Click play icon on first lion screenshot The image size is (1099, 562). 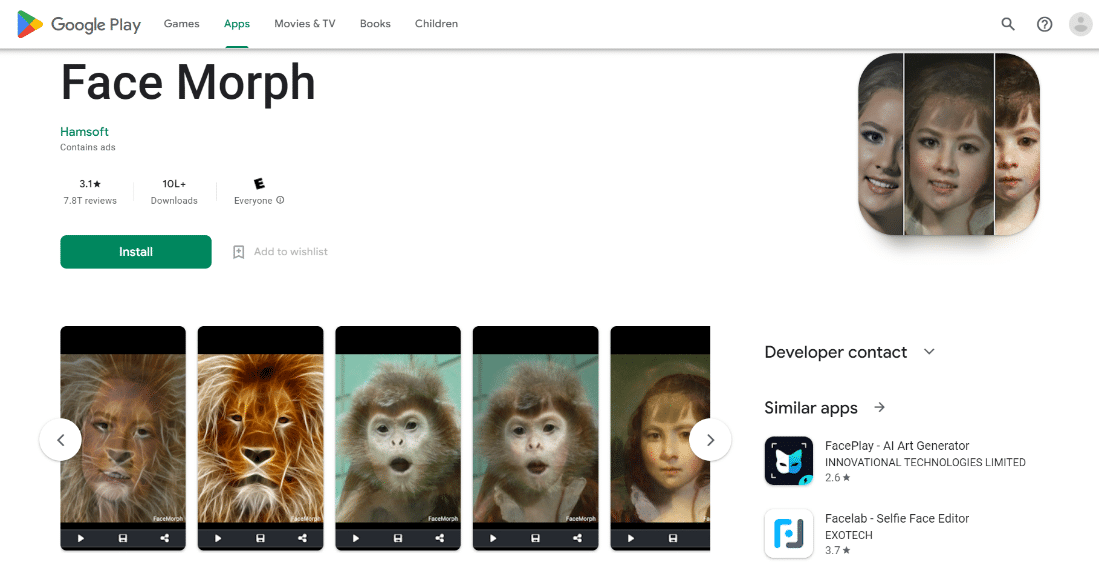pyautogui.click(x=81, y=538)
